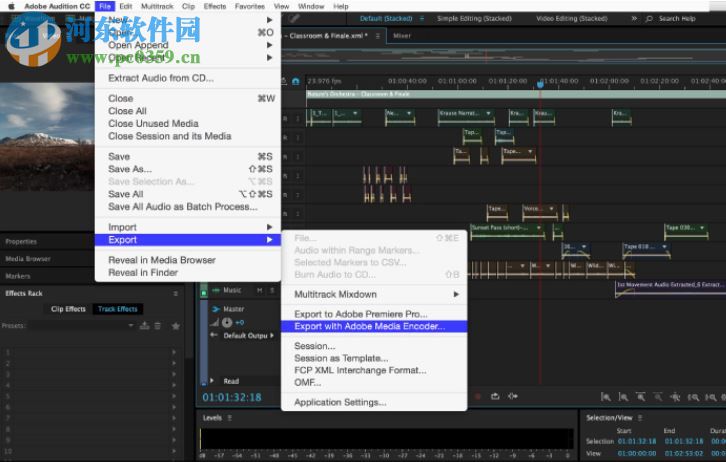
Task: Open the Levels panel menu icon
Action: tap(229, 418)
